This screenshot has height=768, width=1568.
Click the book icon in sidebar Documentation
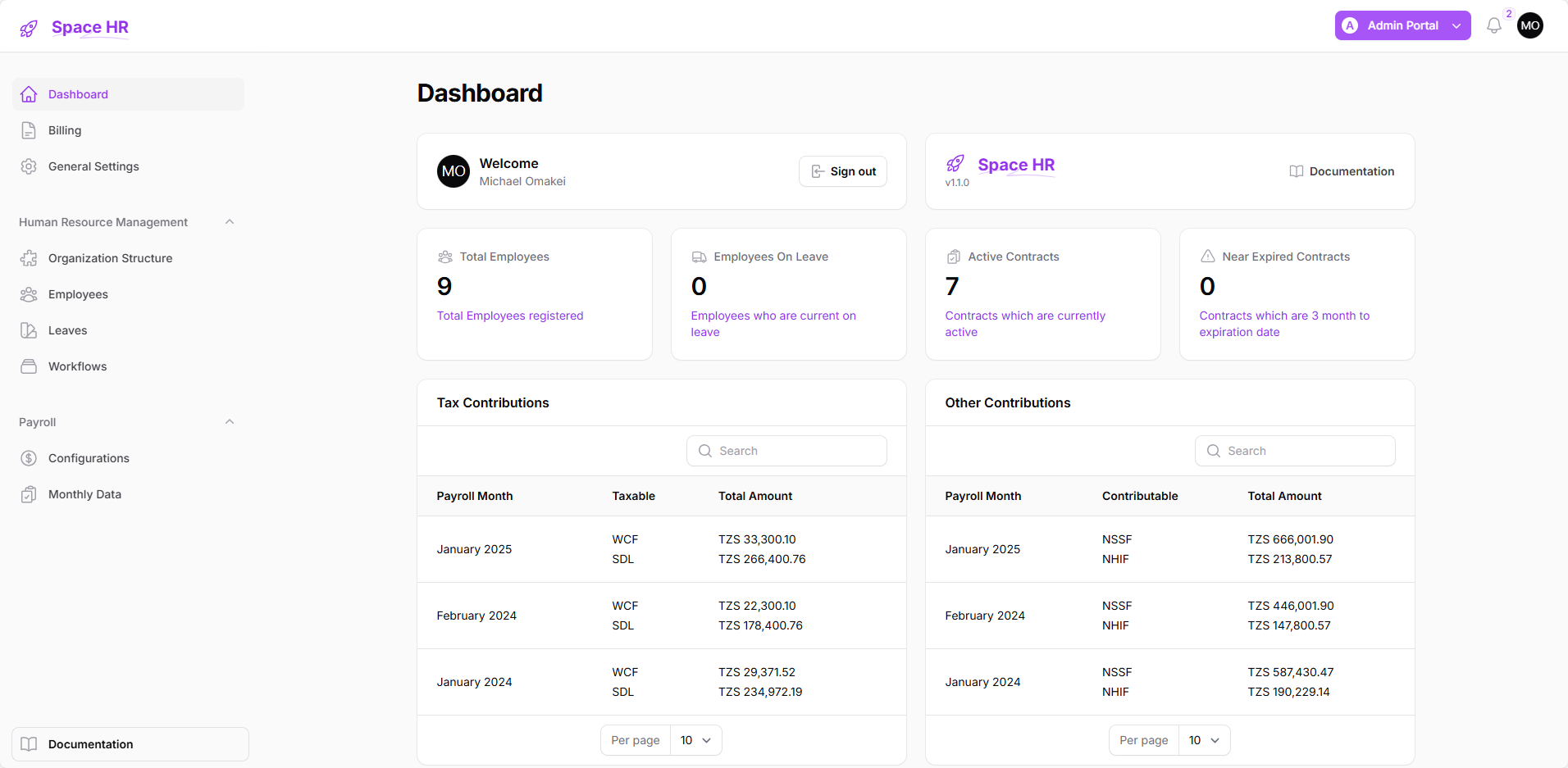click(x=29, y=744)
